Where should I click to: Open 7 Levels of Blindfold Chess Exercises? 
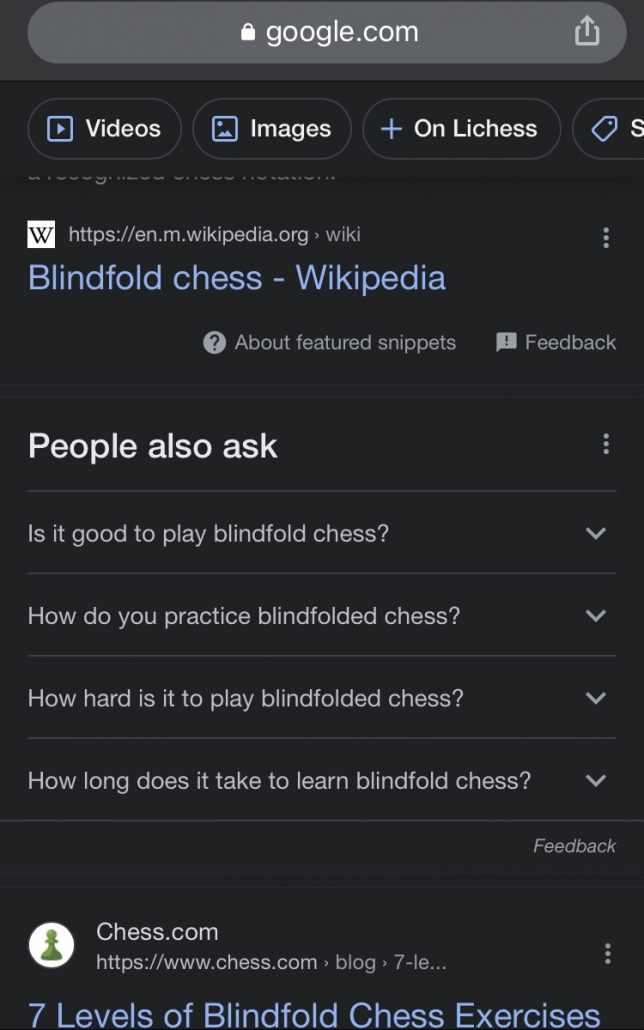pos(314,1015)
